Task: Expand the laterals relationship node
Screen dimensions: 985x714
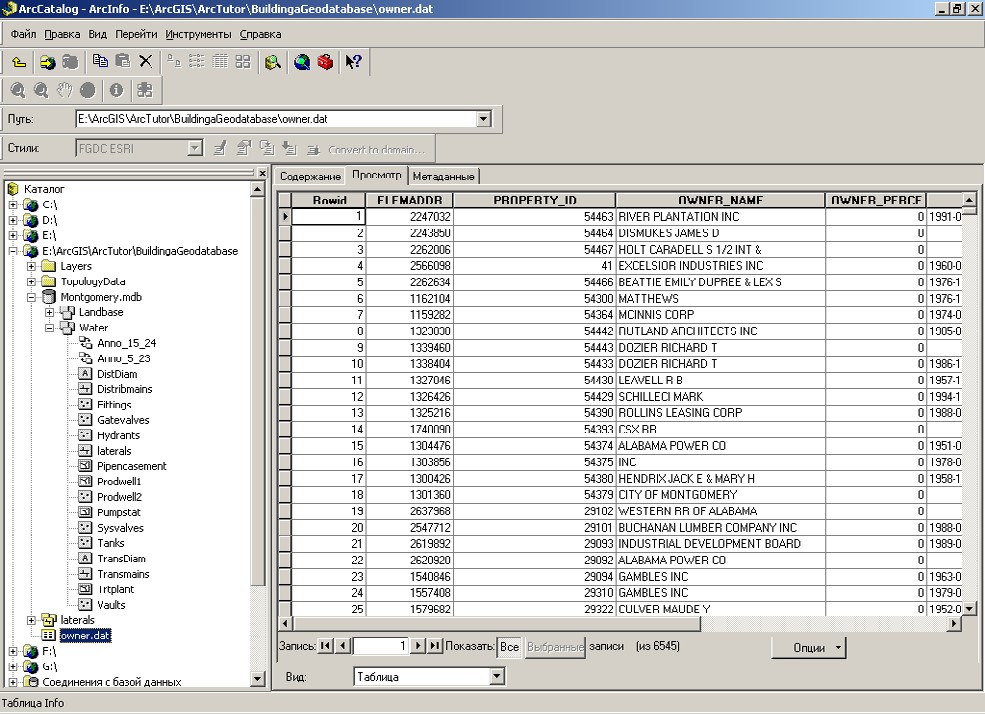Action: [31, 620]
